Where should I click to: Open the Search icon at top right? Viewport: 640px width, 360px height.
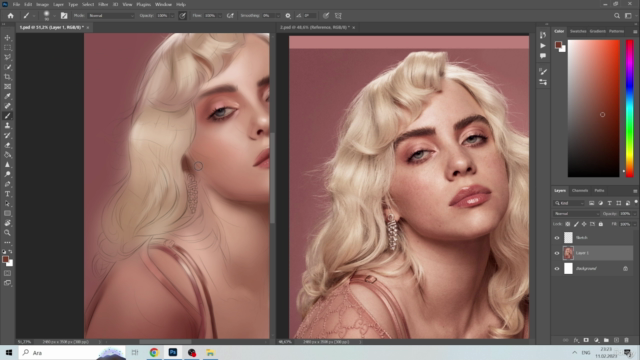tap(617, 16)
